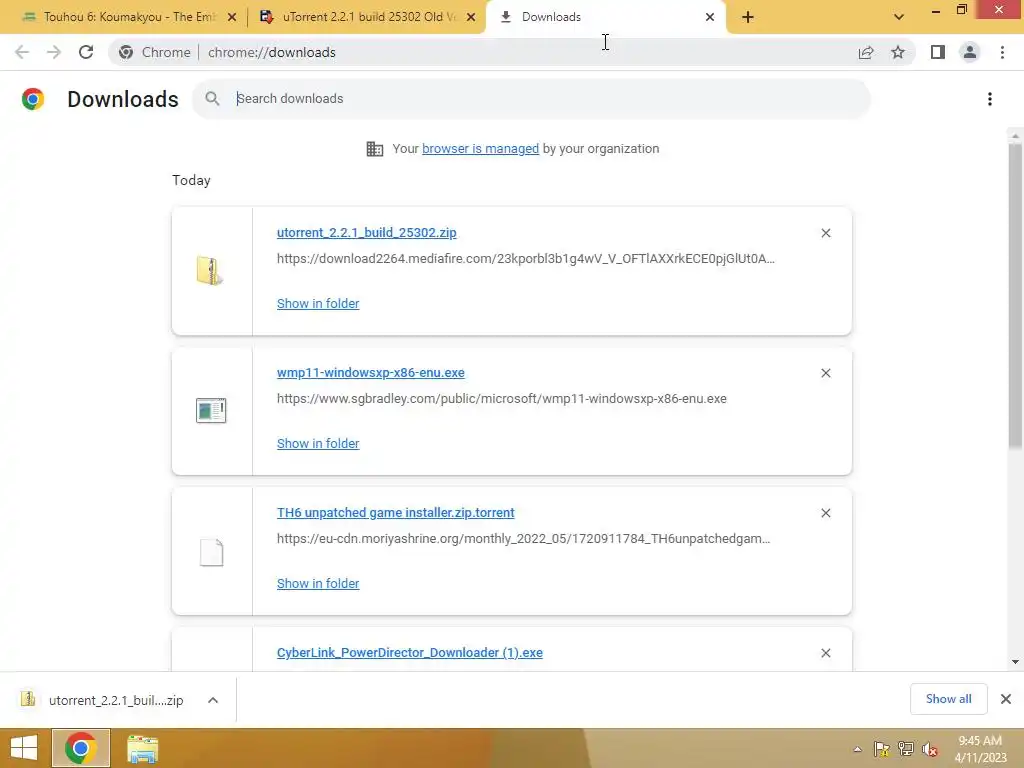Open Chrome three-dot menu in toolbar
This screenshot has height=768, width=1024.
(x=1002, y=52)
